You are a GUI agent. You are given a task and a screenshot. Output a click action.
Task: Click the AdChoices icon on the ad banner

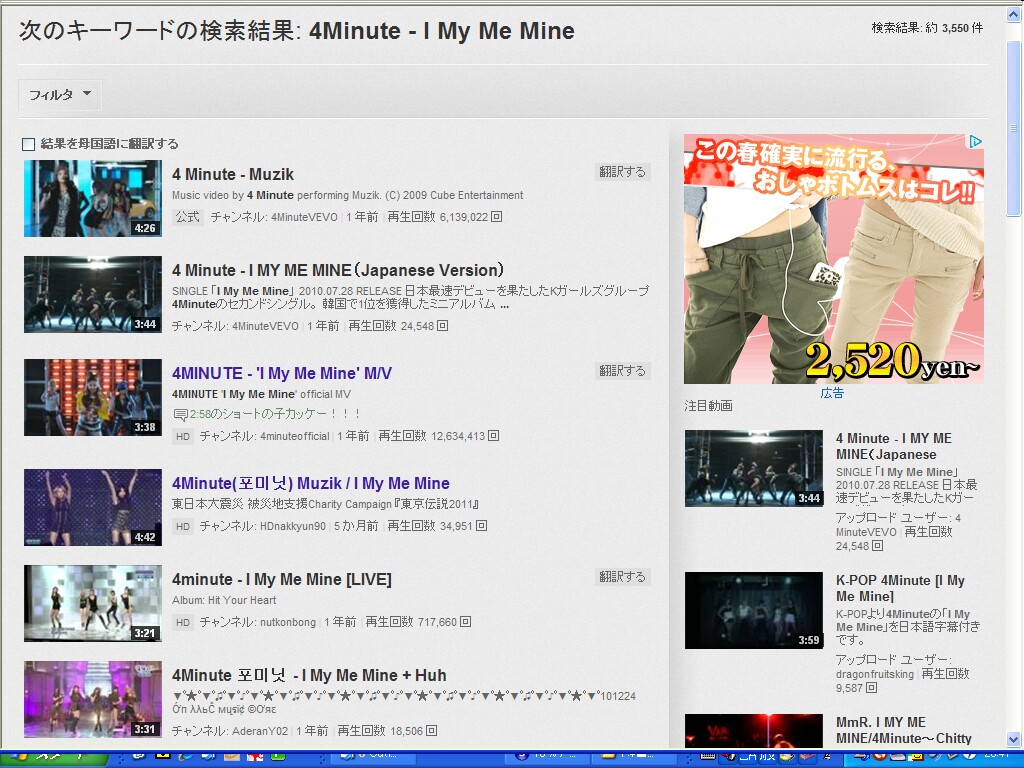pos(975,142)
